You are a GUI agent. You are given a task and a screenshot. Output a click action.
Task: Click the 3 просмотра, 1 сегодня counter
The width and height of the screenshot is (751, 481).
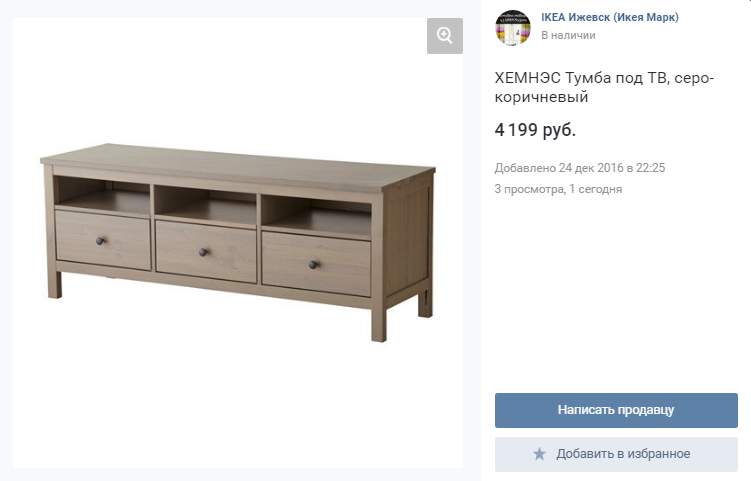tap(558, 189)
